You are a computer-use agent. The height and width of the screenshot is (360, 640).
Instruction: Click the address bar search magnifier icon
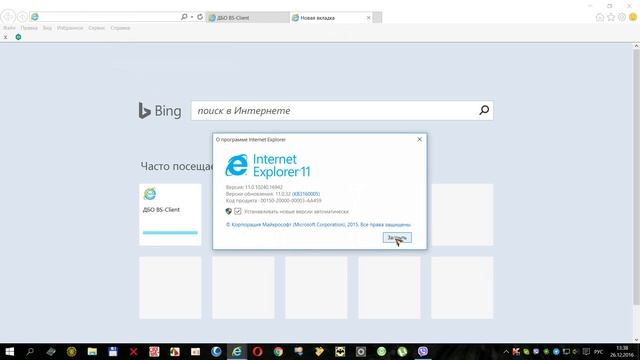tap(184, 17)
